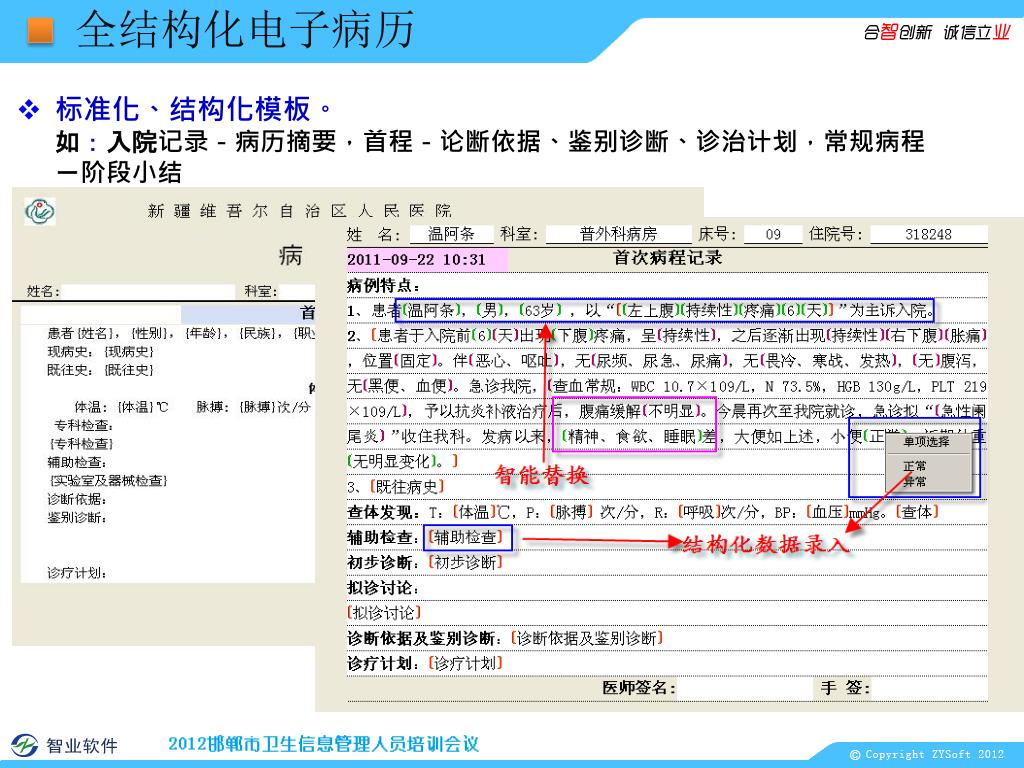Click {实验室及器械检查} in the template window
The height and width of the screenshot is (768, 1024).
(108, 481)
